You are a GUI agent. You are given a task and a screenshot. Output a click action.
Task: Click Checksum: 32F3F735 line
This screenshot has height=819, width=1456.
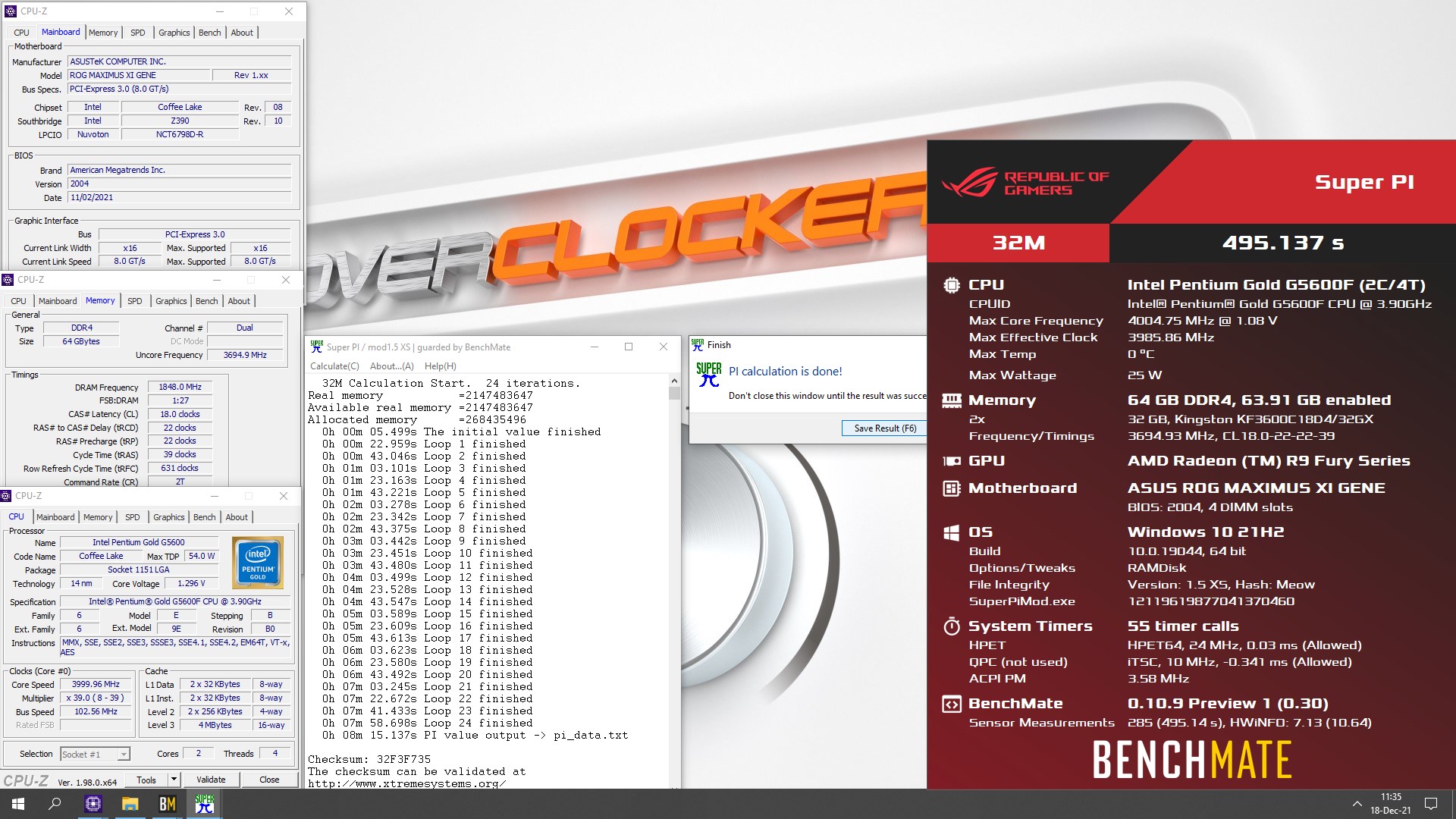click(x=369, y=759)
